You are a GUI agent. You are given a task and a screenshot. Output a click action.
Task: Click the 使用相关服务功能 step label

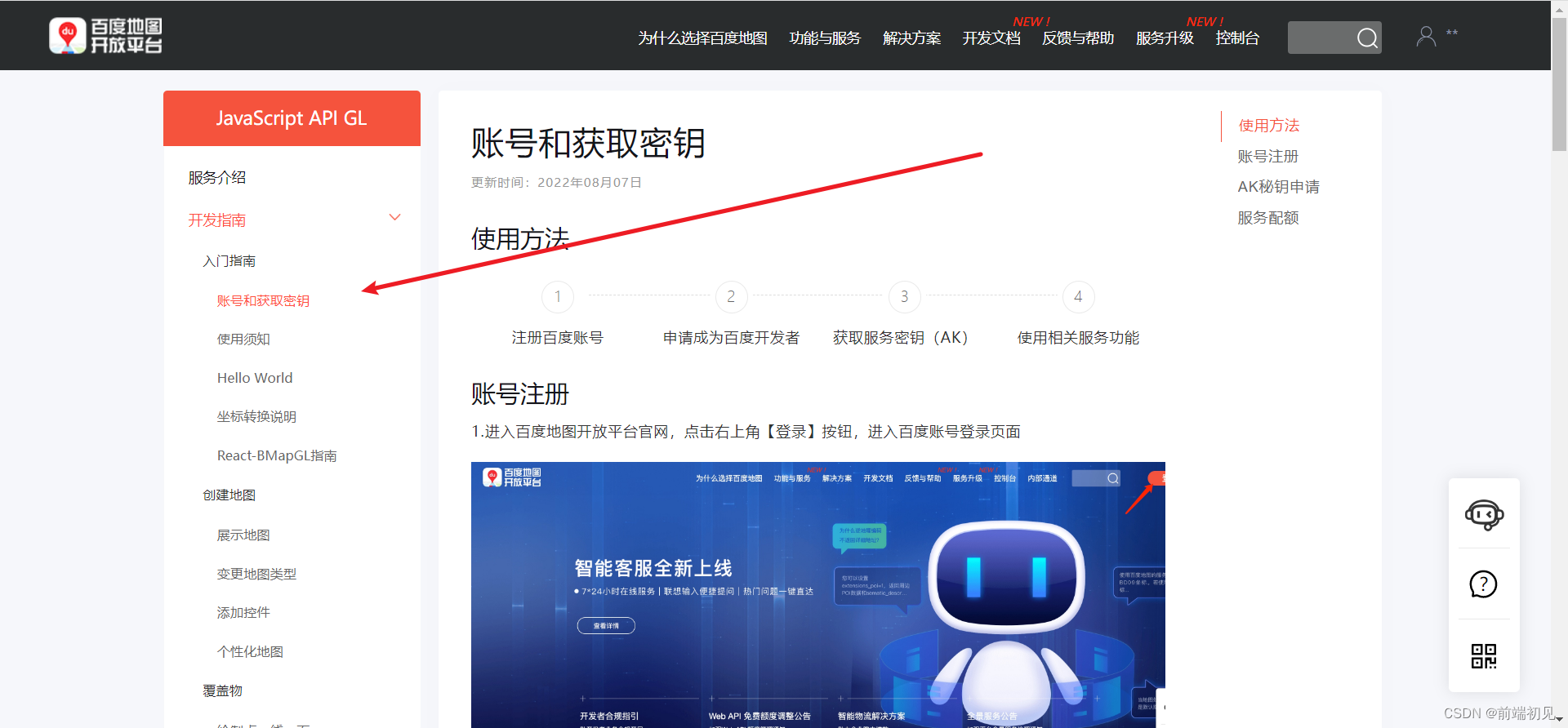1078,338
